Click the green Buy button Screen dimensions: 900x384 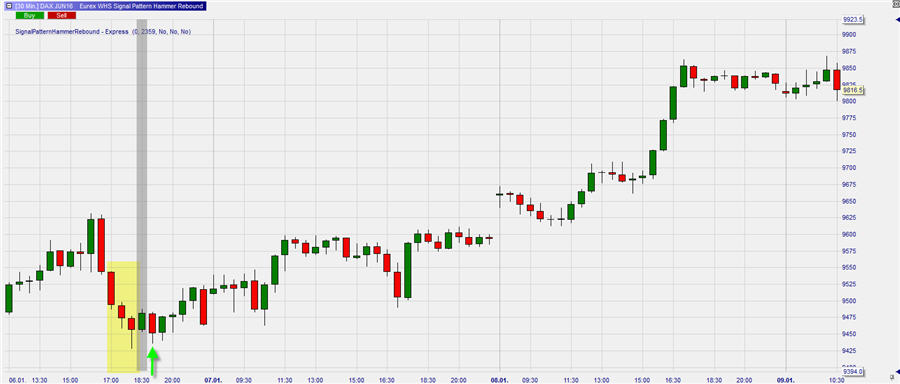point(30,15)
